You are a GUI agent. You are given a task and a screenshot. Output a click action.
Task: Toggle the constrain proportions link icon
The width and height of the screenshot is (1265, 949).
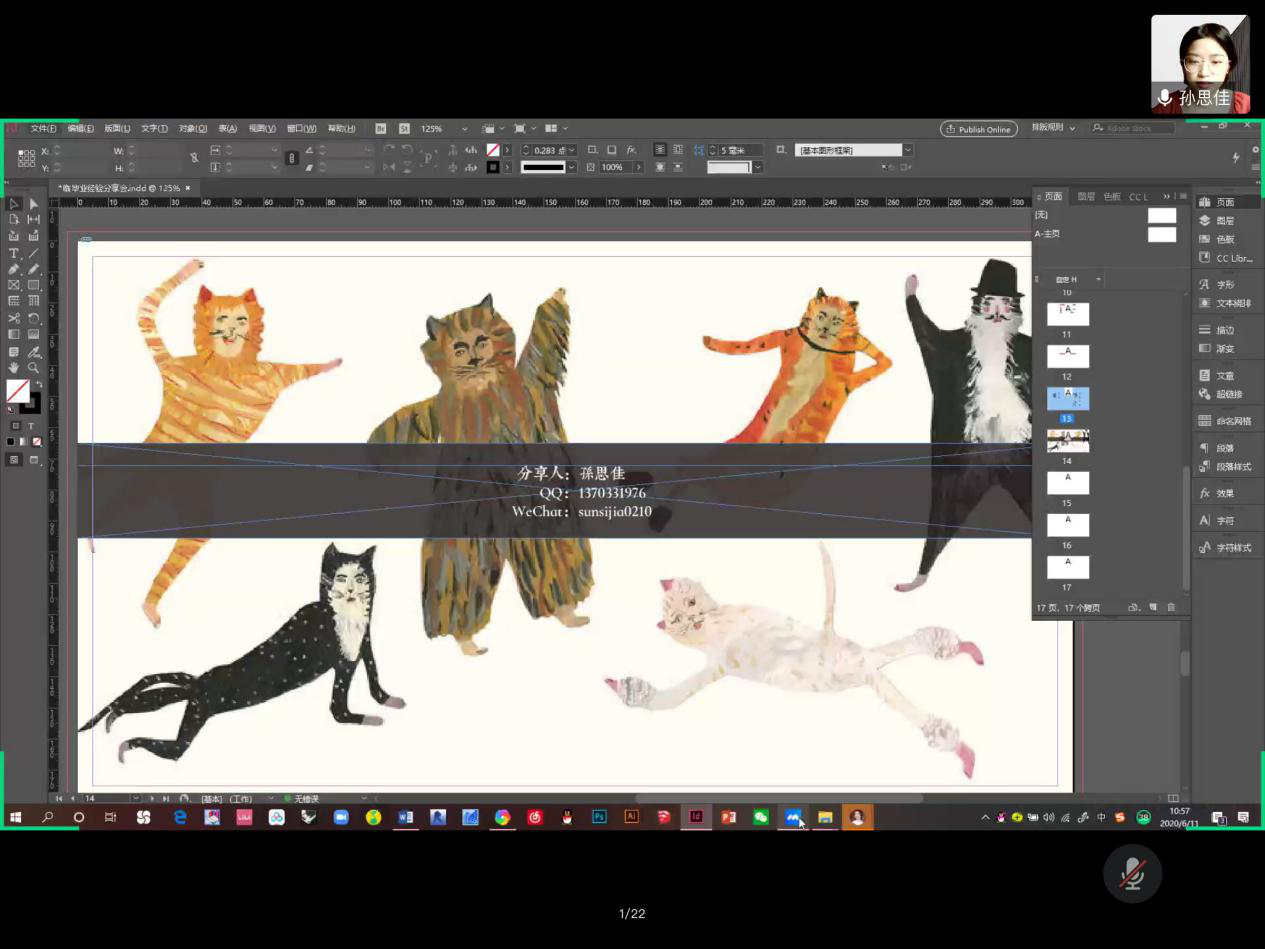[193, 158]
